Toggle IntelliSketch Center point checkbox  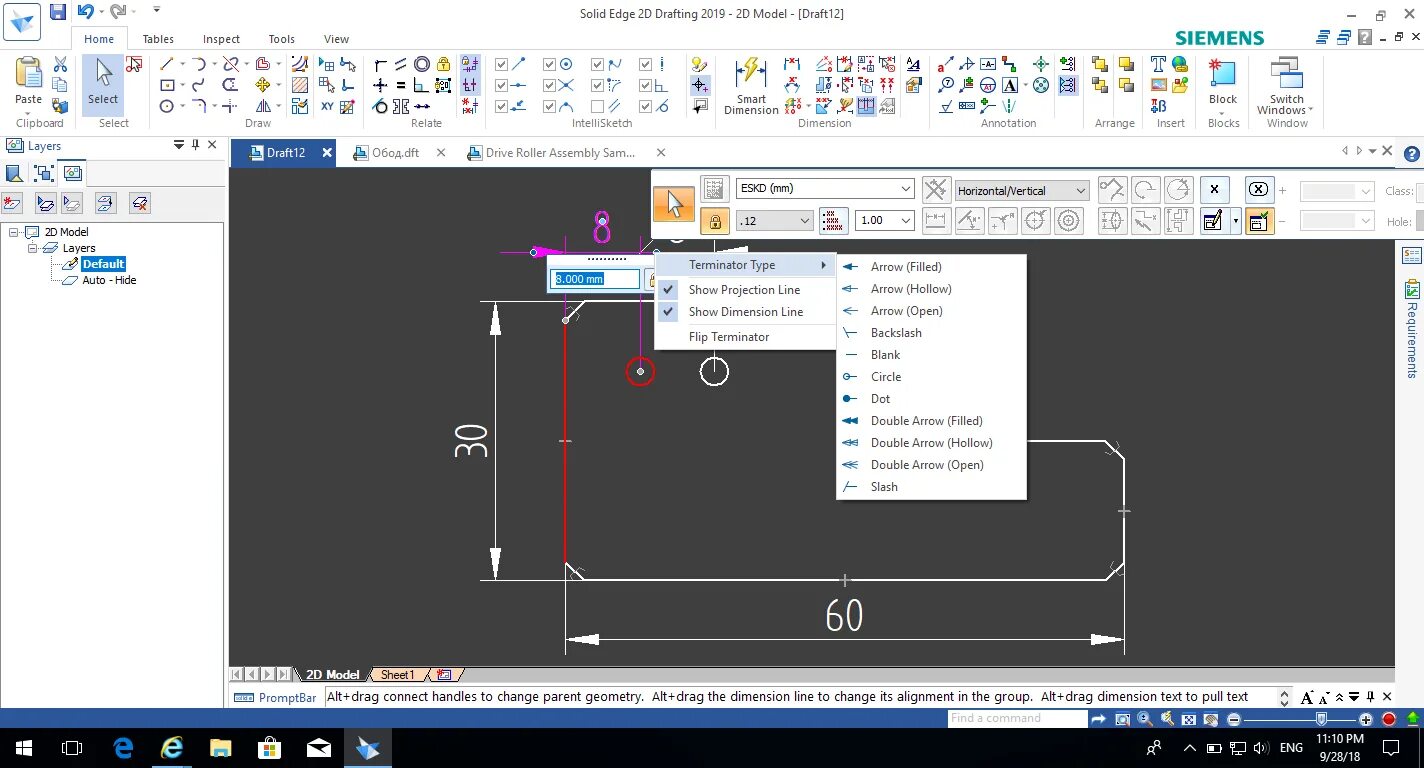tap(550, 64)
